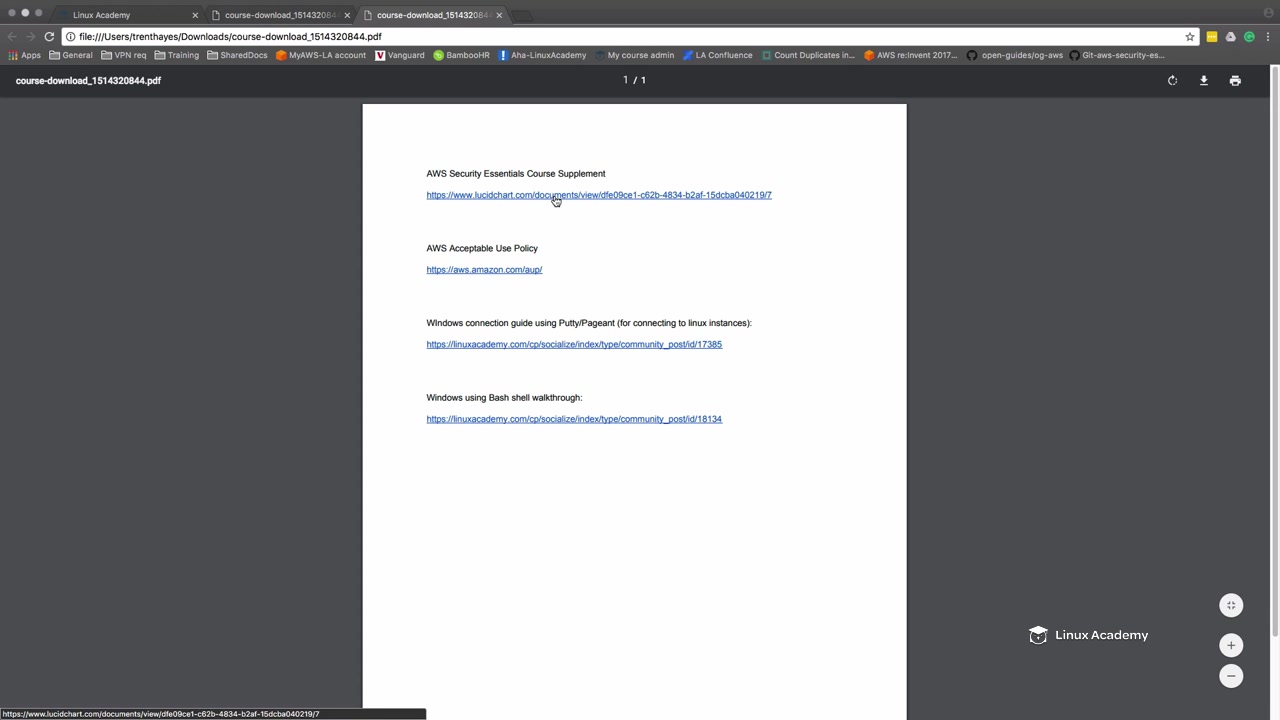Open the Training bookmarks folder

[177, 55]
